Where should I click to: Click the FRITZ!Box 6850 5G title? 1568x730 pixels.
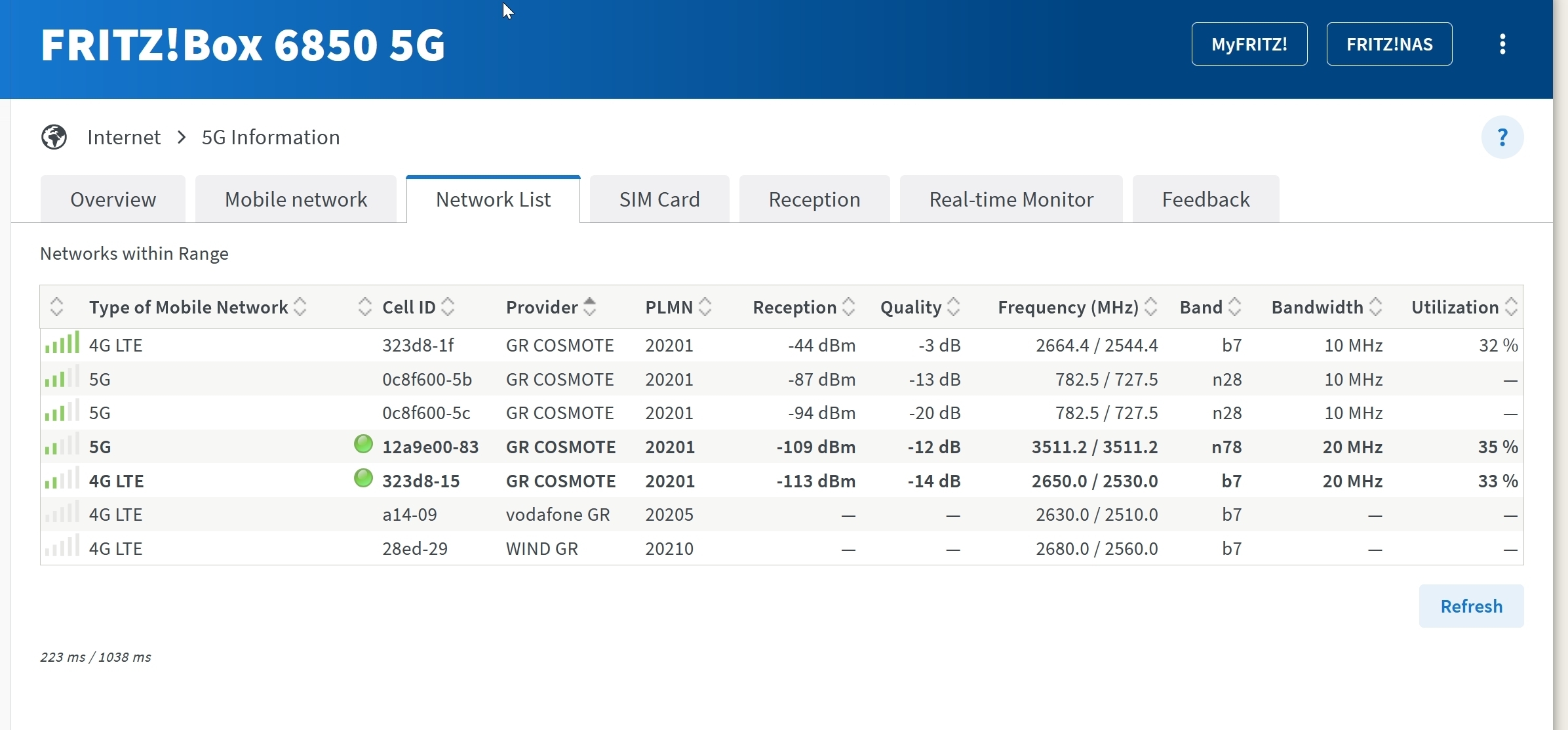coord(243,45)
